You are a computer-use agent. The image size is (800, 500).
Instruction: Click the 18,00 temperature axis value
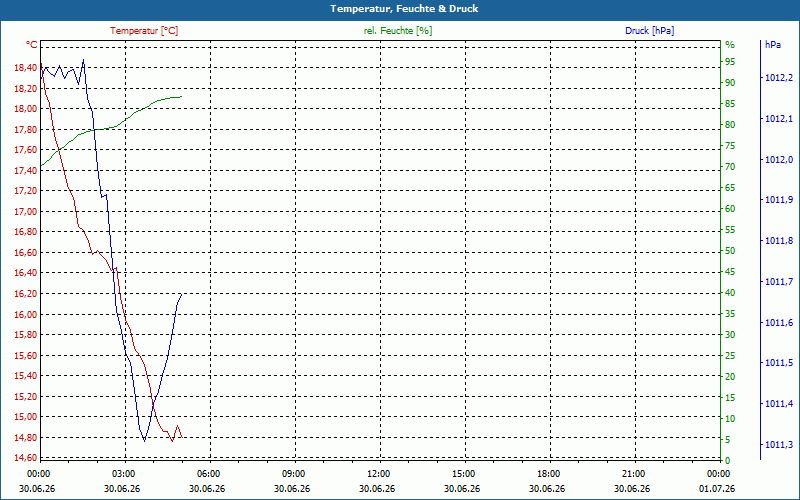(x=26, y=109)
